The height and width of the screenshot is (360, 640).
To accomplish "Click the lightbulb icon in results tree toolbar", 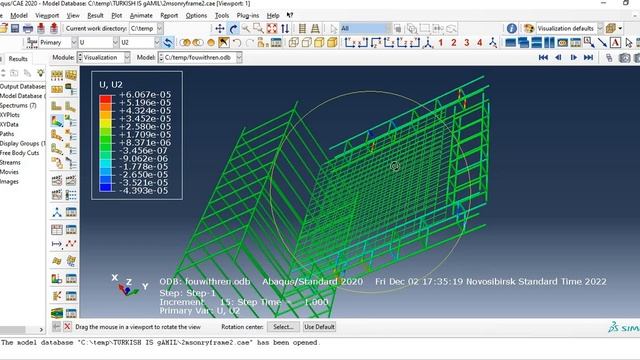I will pyautogui.click(x=40, y=73).
